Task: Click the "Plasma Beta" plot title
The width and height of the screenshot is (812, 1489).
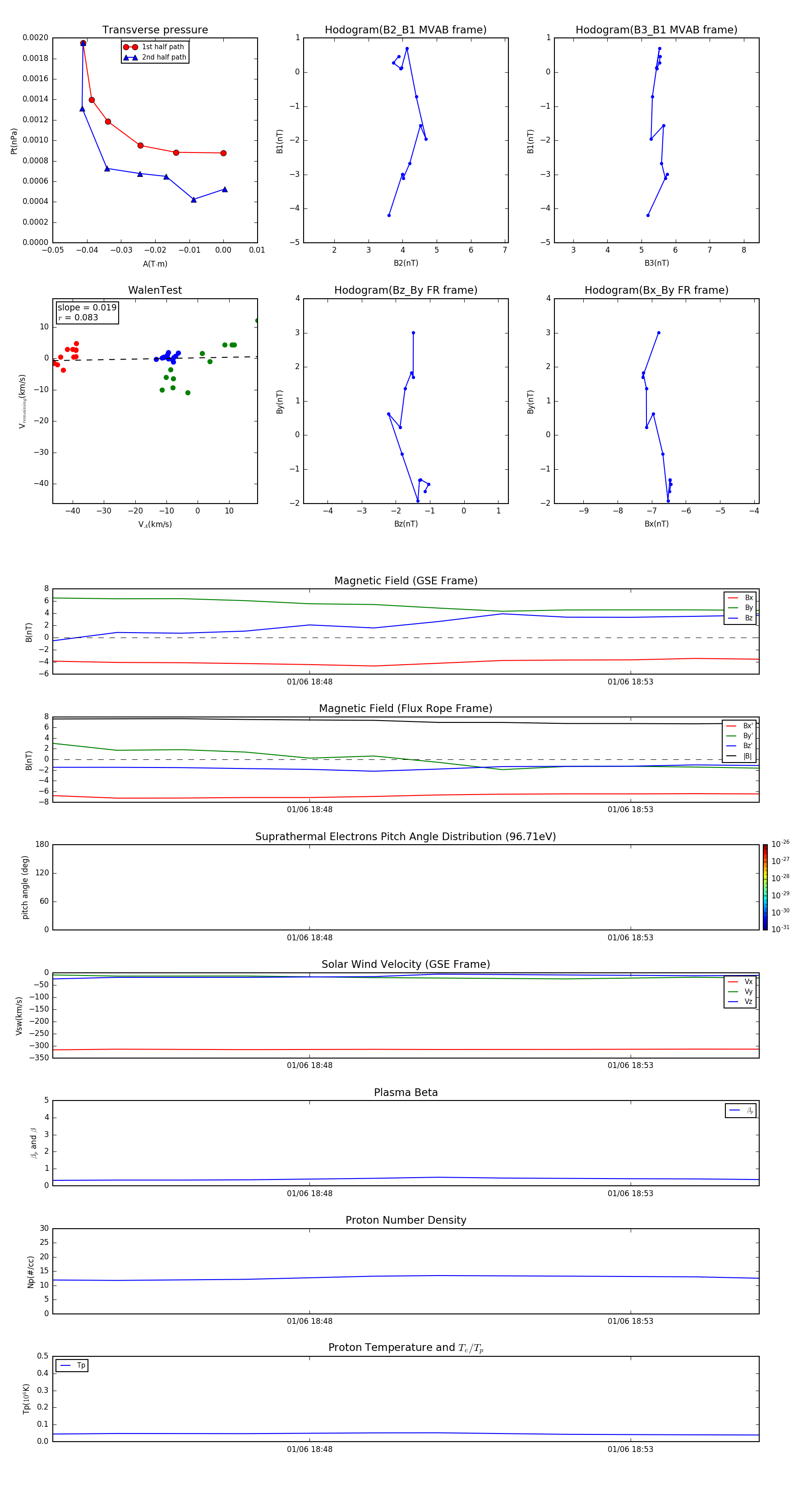Action: pyautogui.click(x=406, y=1093)
